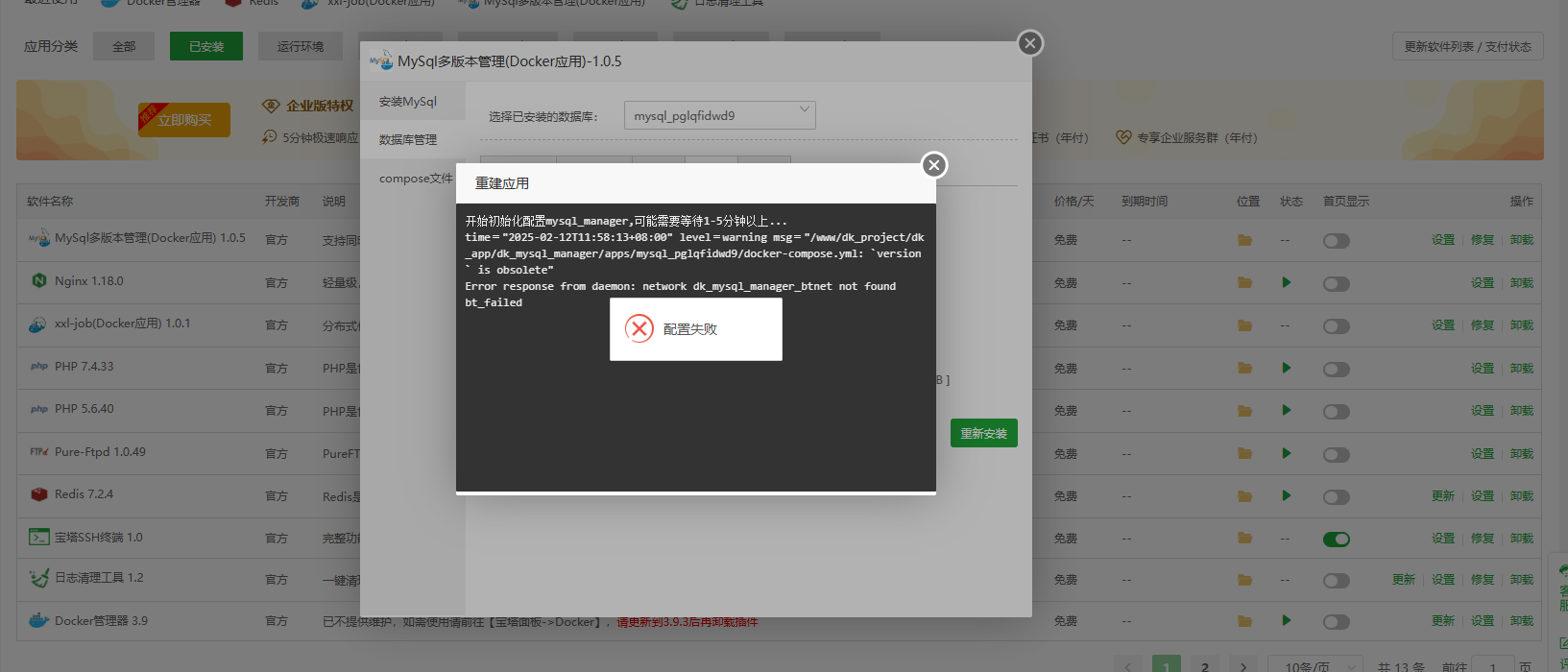Click the Redis cube icon in software list
Viewport: 1568px width, 672px height.
click(39, 494)
